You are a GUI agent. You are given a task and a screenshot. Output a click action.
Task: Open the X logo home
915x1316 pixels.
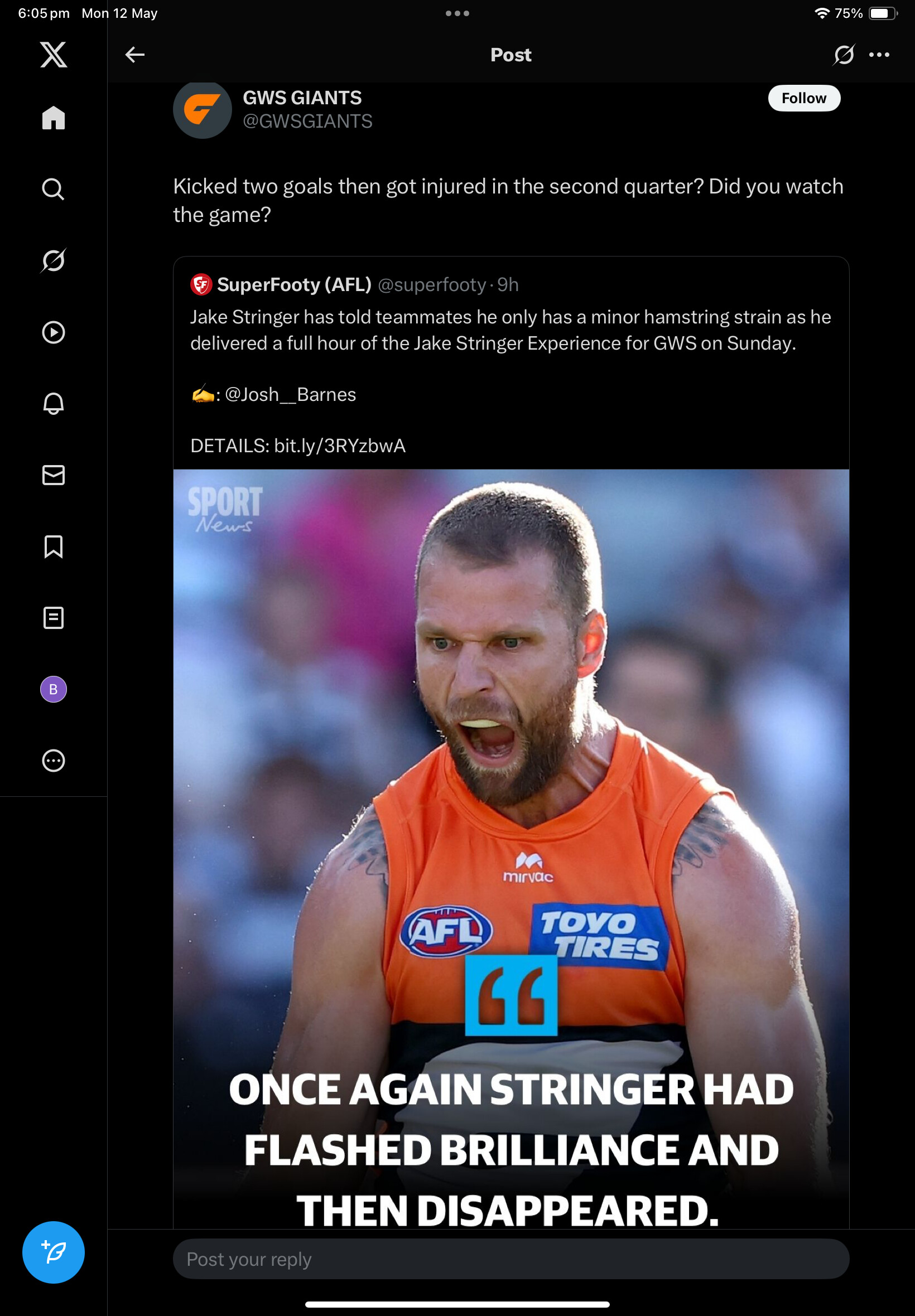click(x=54, y=55)
